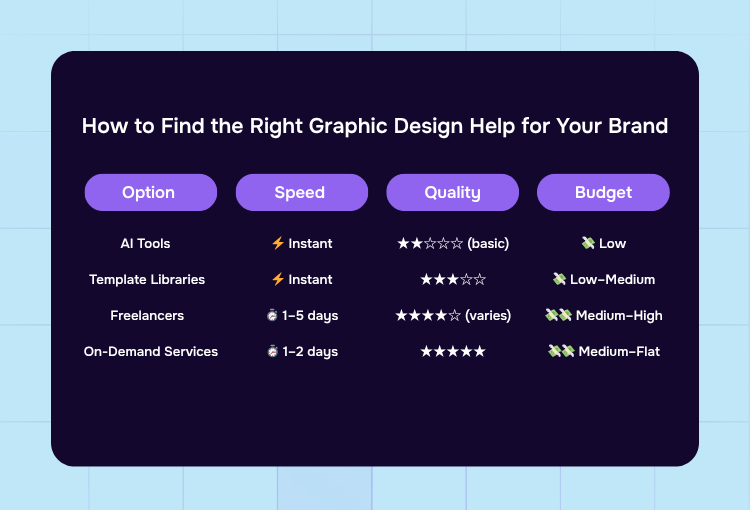
Task: Select the 'On-Demand Services' row label
Action: click(x=151, y=351)
